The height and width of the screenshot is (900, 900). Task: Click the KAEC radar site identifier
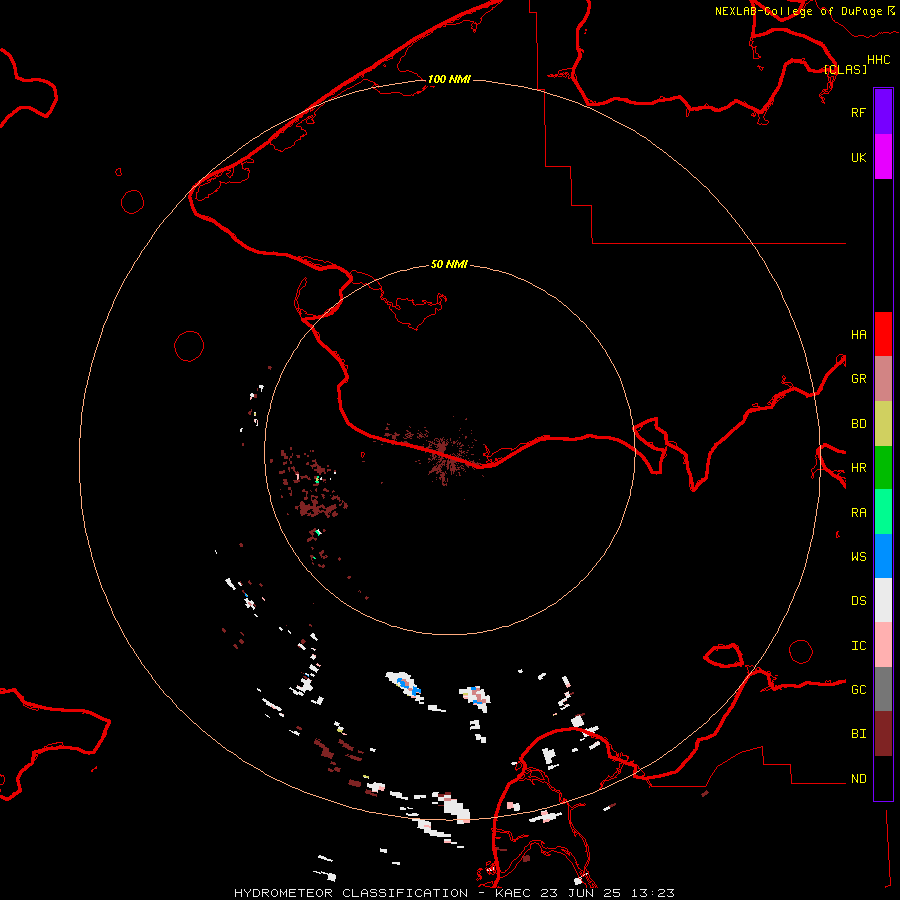(x=514, y=893)
